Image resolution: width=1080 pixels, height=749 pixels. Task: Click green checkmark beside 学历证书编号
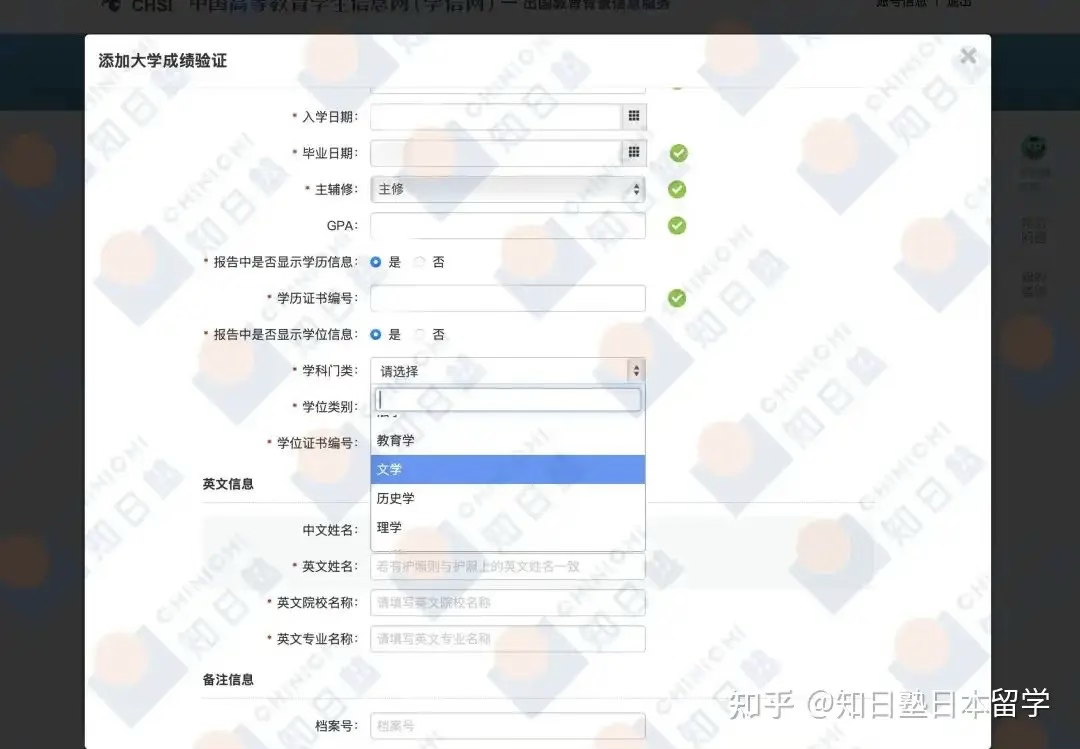tap(677, 298)
